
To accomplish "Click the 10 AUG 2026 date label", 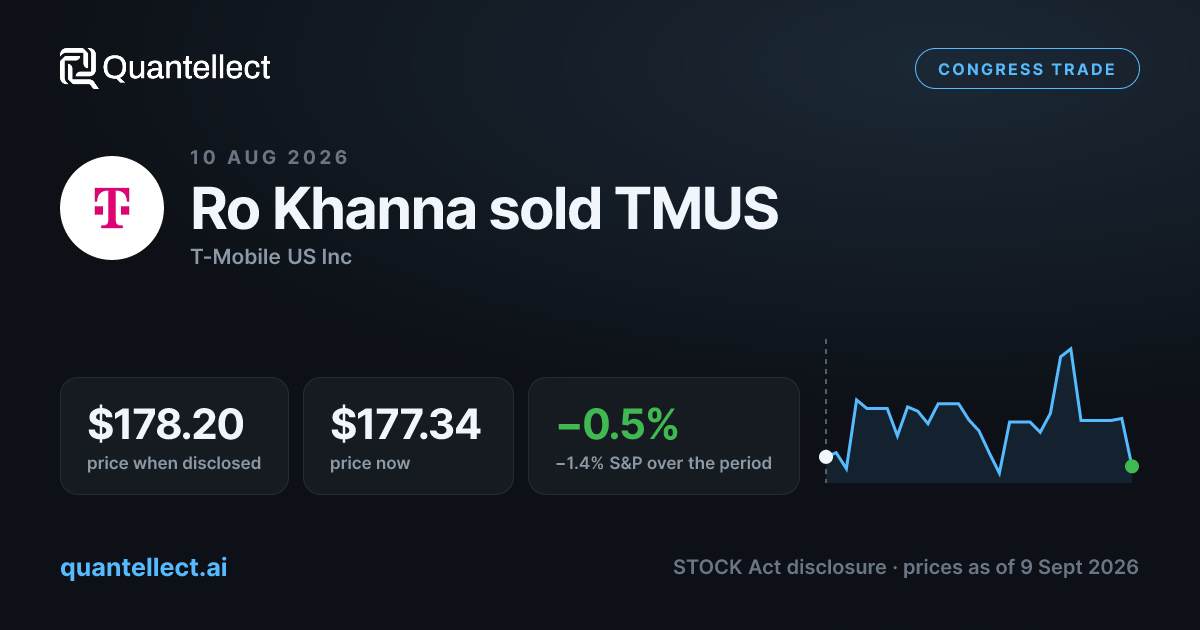I will point(270,157).
